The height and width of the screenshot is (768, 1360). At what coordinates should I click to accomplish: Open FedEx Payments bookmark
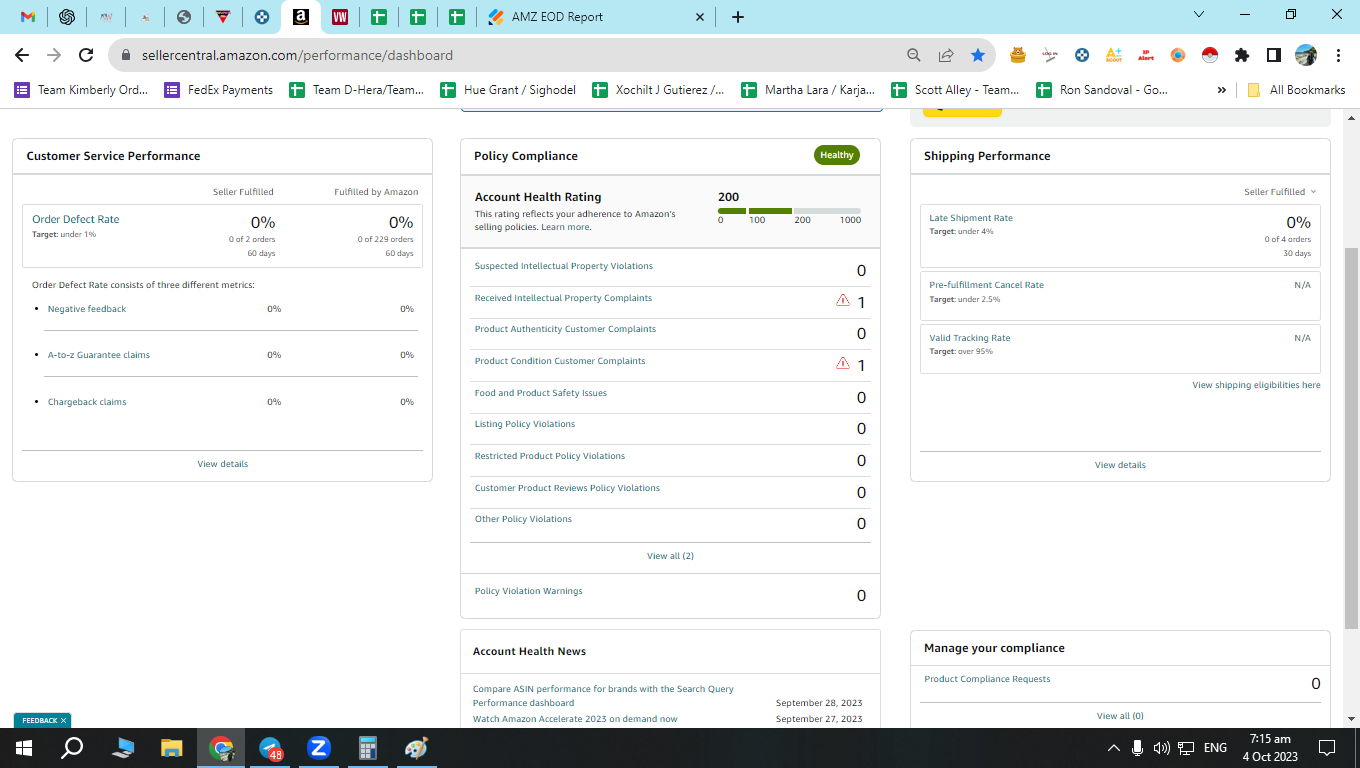coord(219,90)
